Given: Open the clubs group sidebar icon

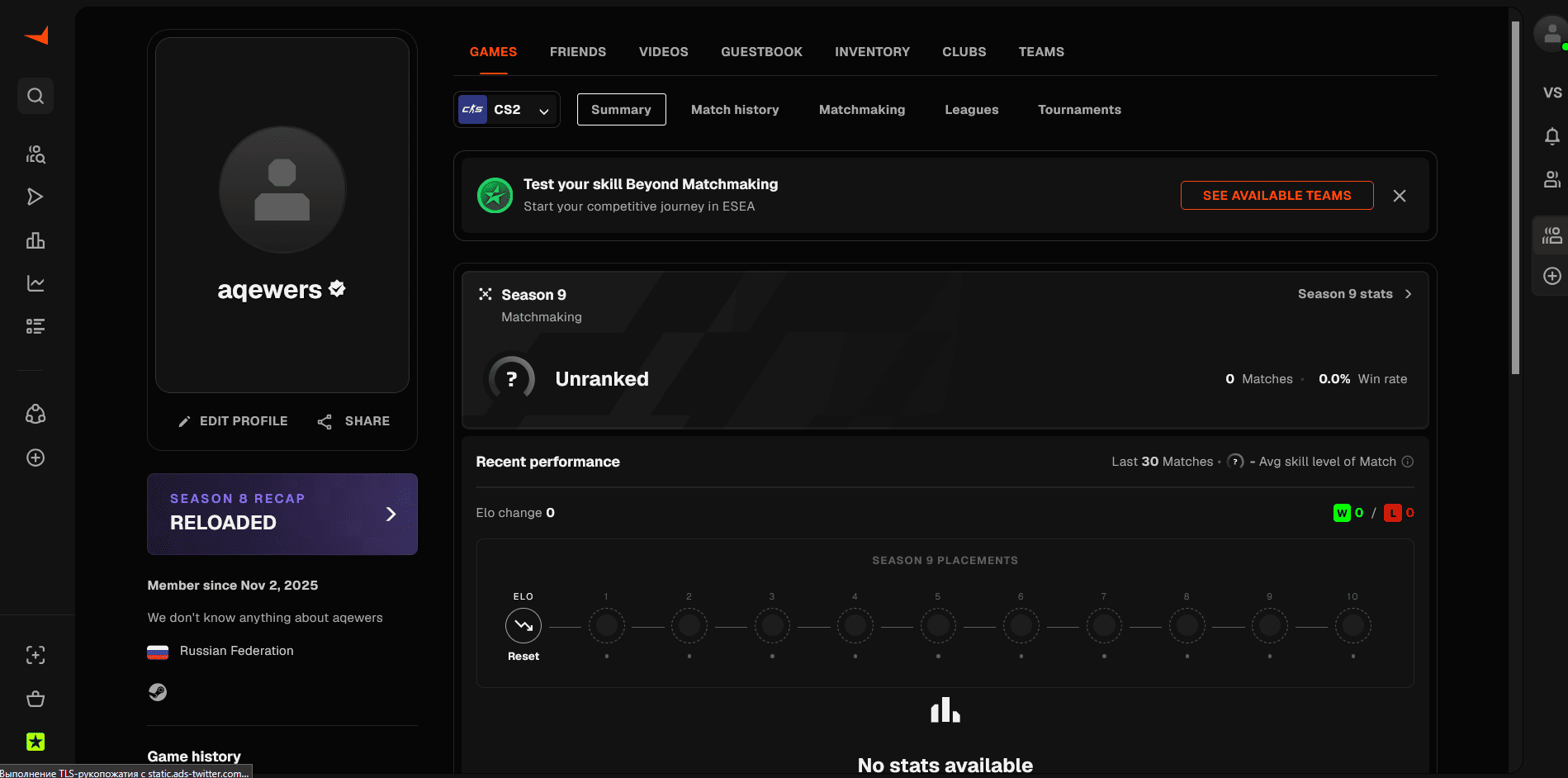Looking at the screenshot, I should click(36, 414).
